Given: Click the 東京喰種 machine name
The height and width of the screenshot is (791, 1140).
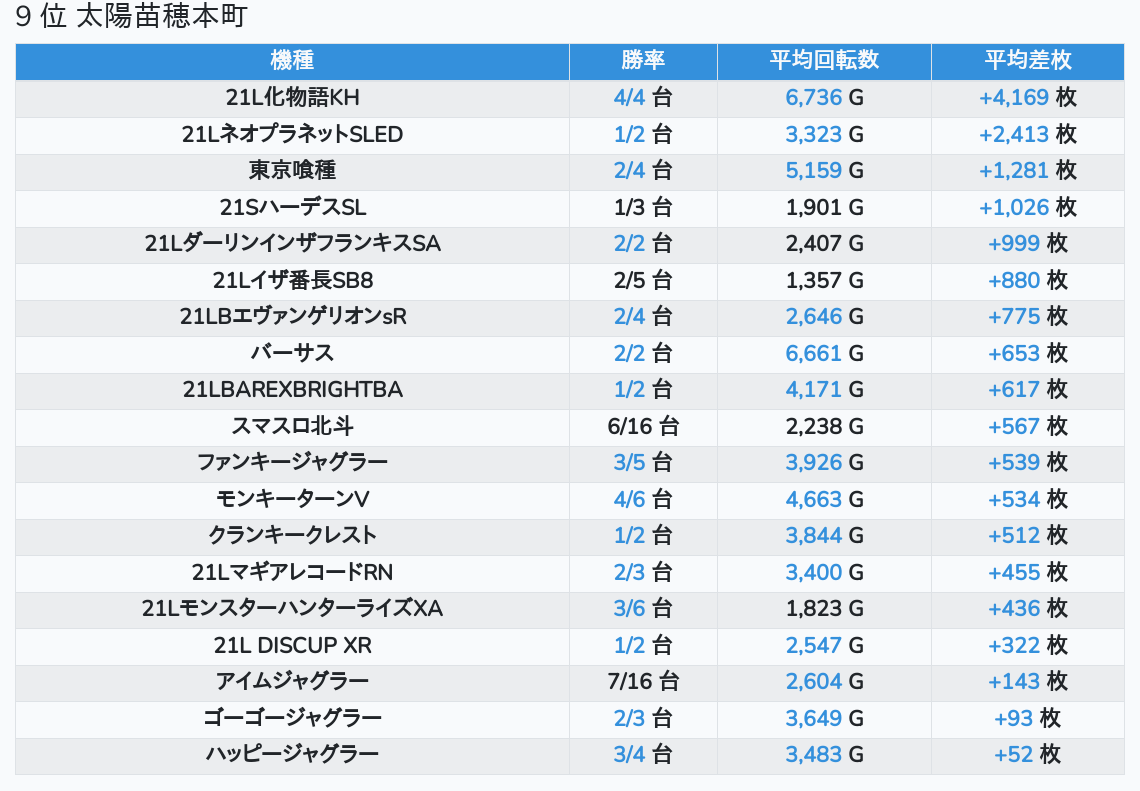Looking at the screenshot, I should pos(292,171).
